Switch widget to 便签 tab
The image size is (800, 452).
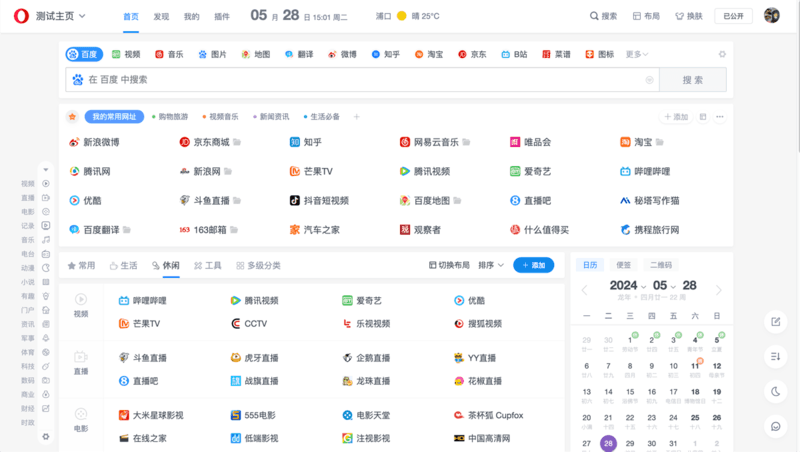(x=623, y=265)
